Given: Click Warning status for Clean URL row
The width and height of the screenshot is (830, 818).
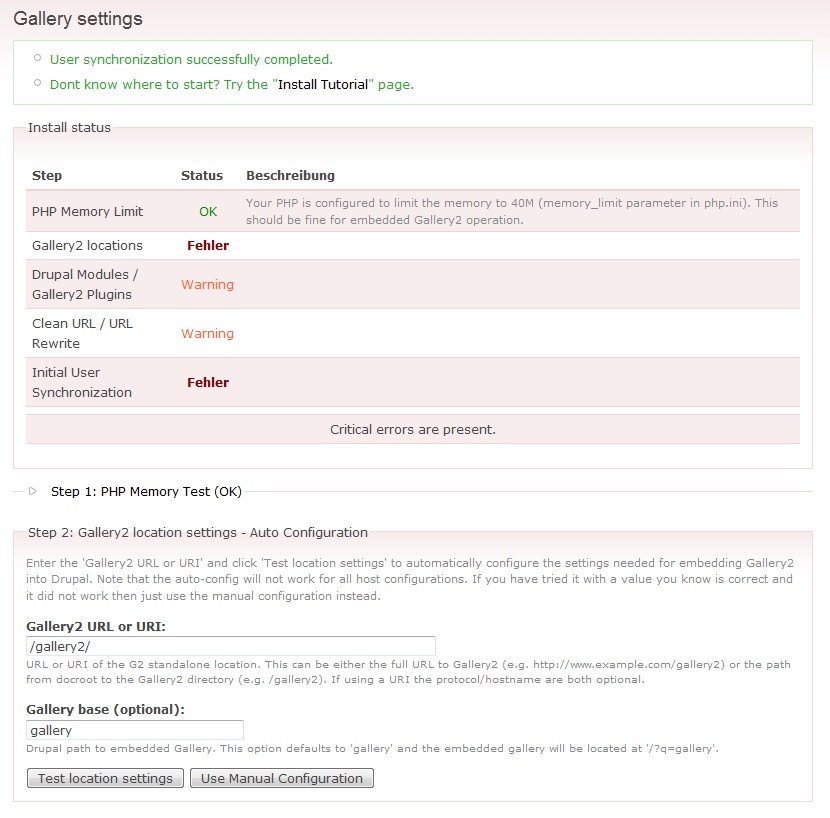Looking at the screenshot, I should pyautogui.click(x=207, y=334).
